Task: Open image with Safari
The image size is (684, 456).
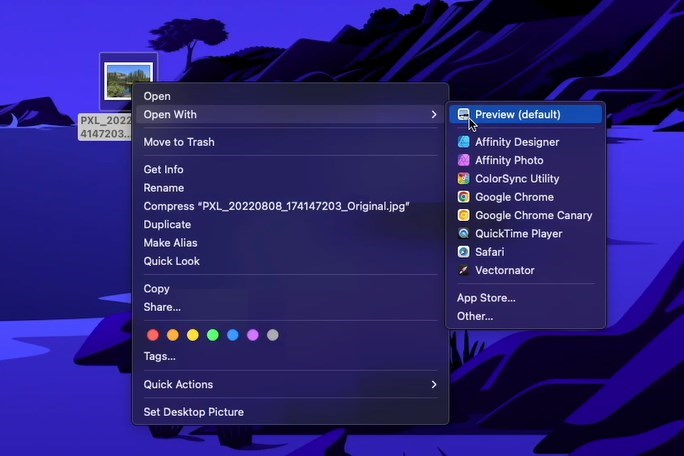Action: click(x=526, y=252)
